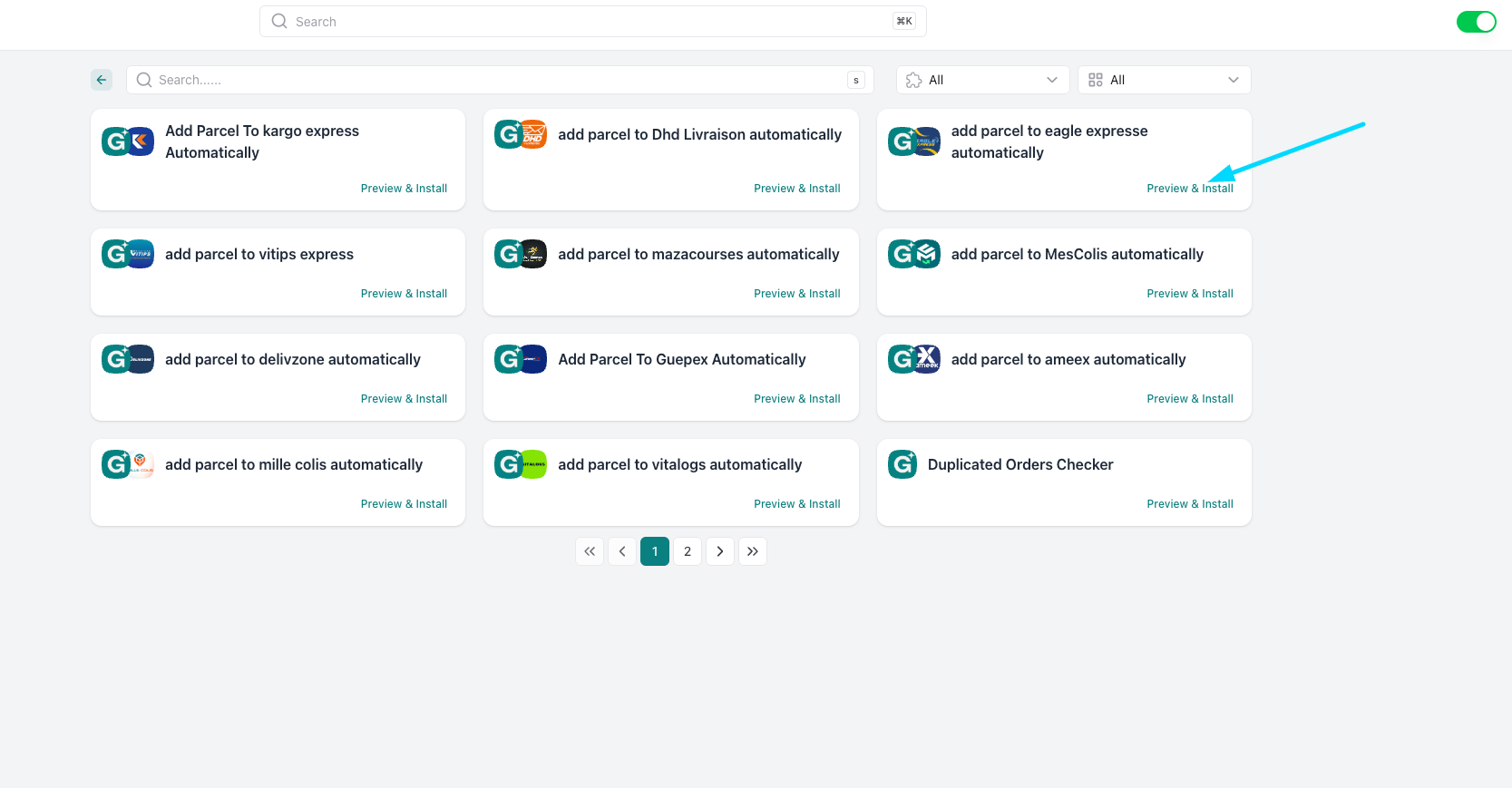Image resolution: width=1512 pixels, height=788 pixels.
Task: Click title "Add Parcel To Guepex Automatically"
Action: click(x=682, y=359)
